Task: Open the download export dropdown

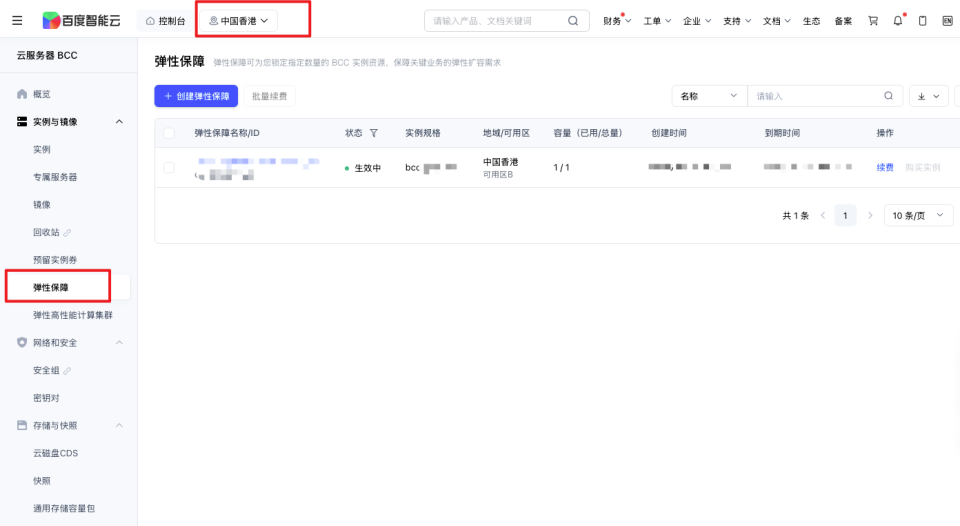Action: pyautogui.click(x=929, y=96)
